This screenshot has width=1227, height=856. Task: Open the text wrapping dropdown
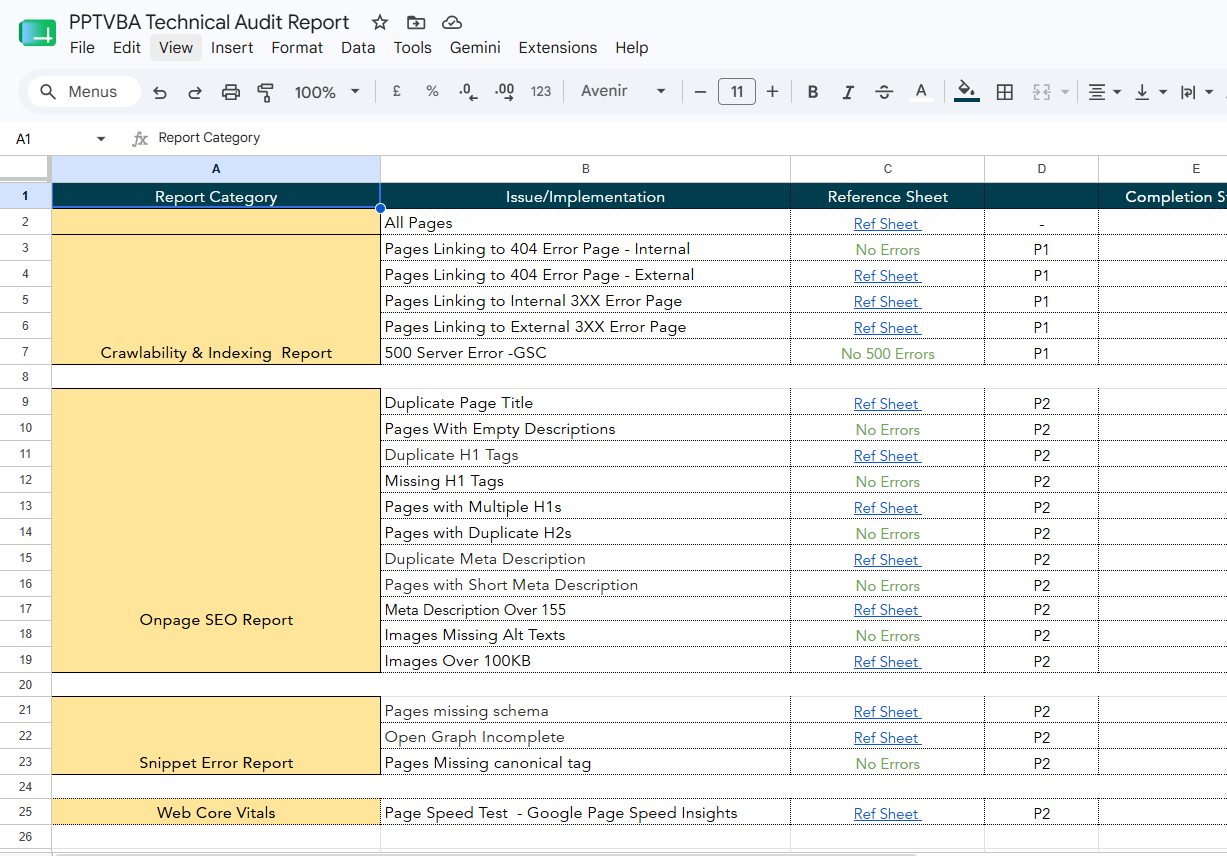tap(1196, 92)
